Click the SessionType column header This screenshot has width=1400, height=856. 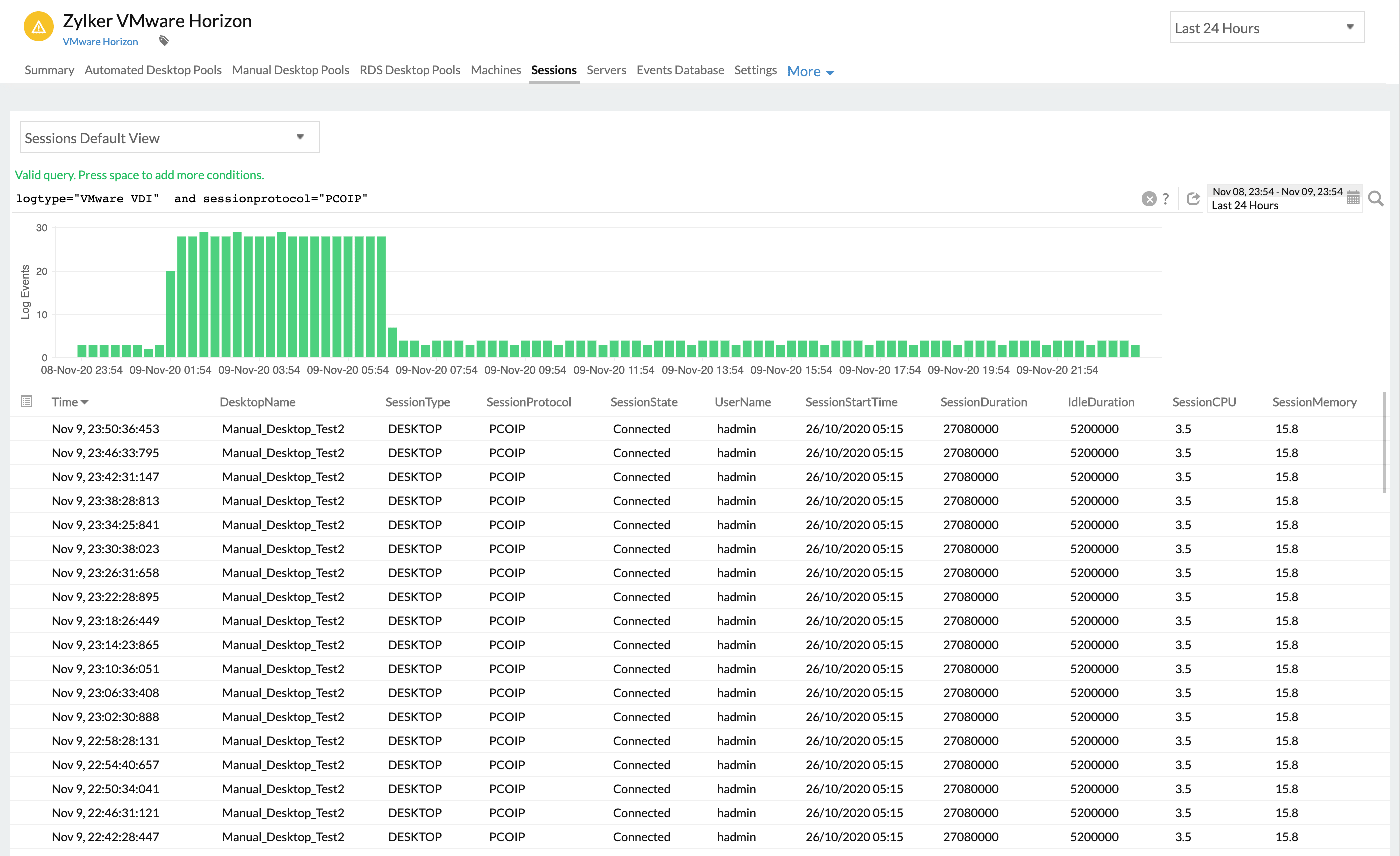(417, 402)
